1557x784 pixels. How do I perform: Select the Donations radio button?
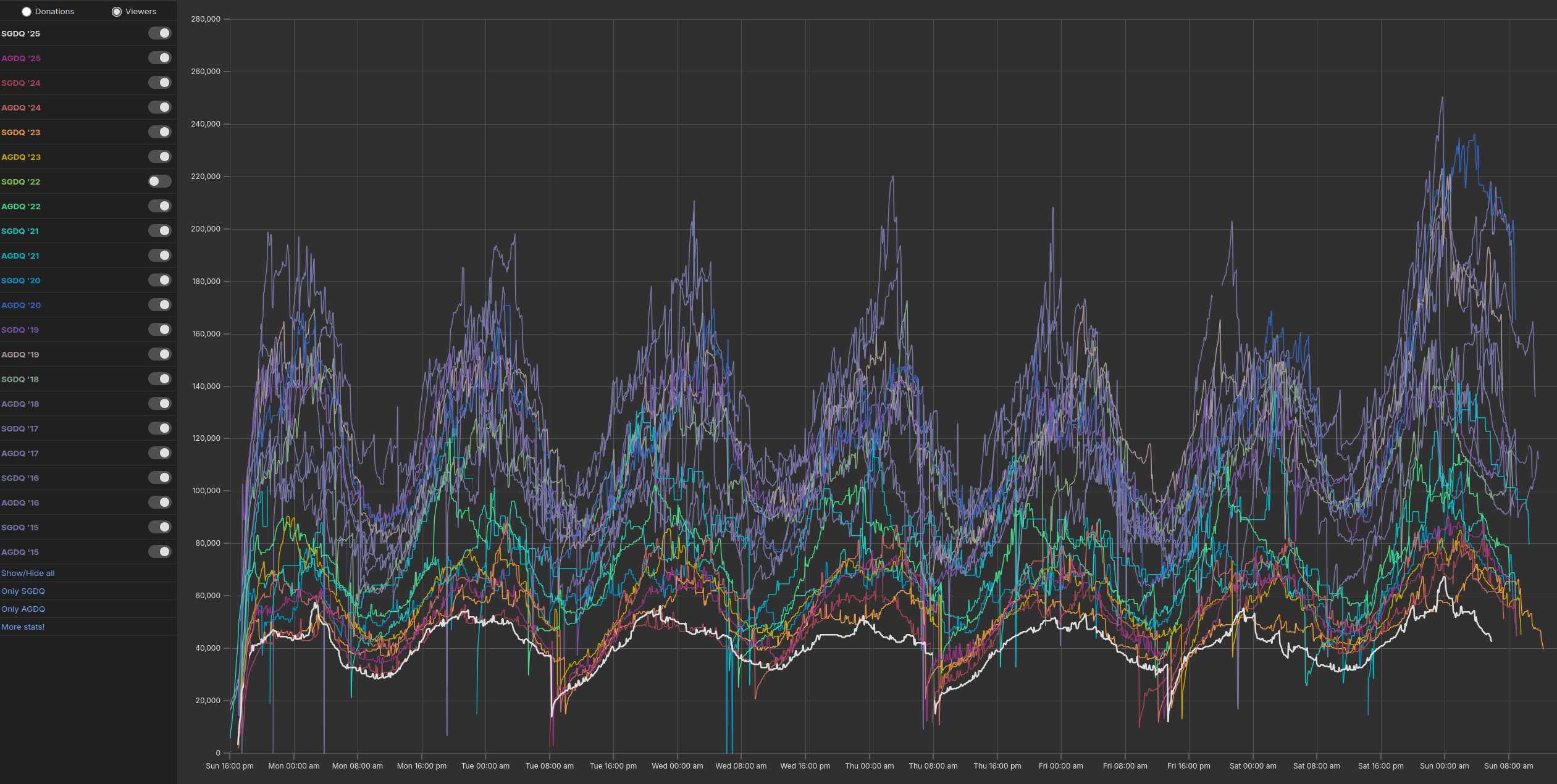point(27,12)
